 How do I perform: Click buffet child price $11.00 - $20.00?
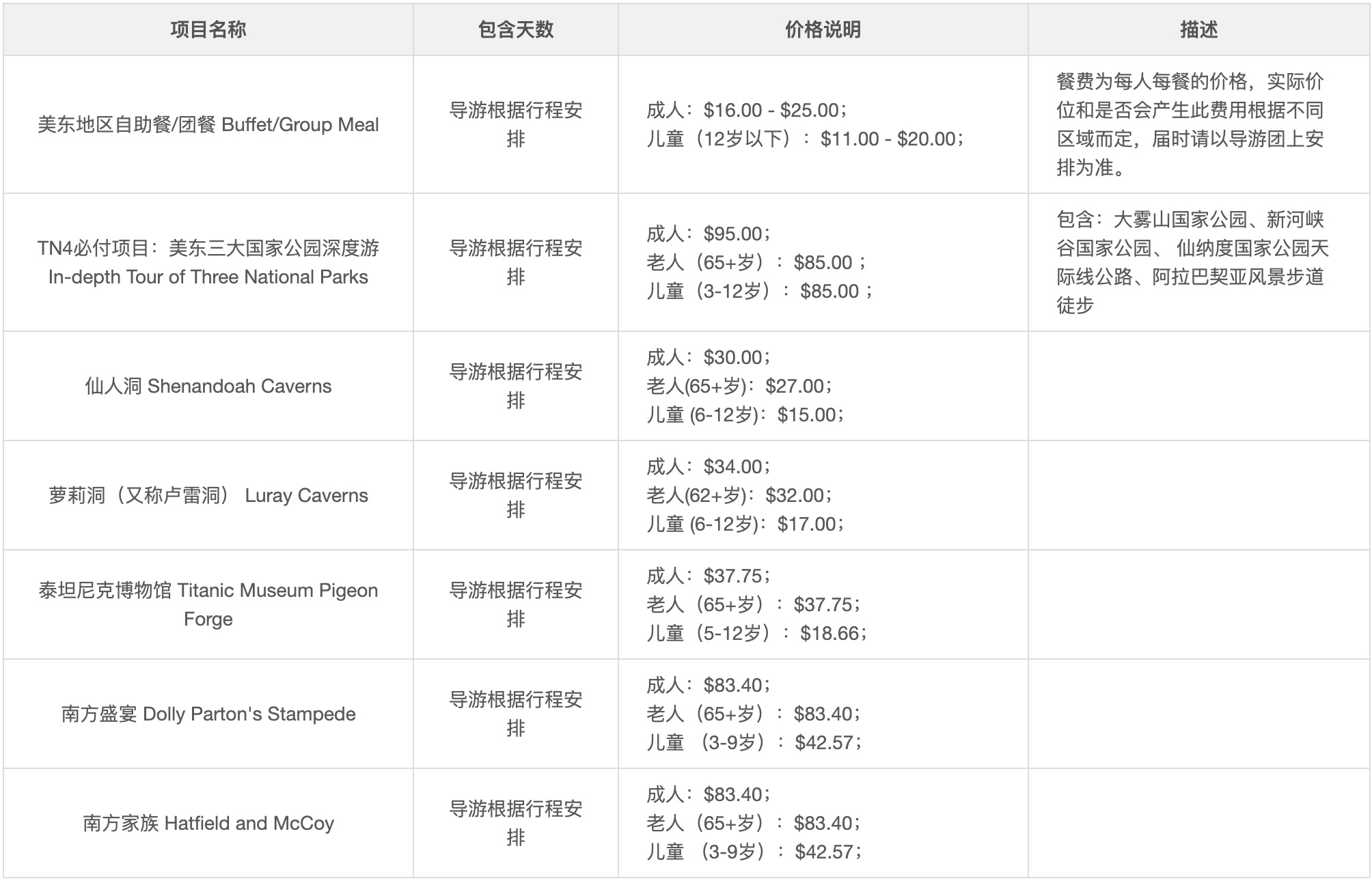(805, 139)
